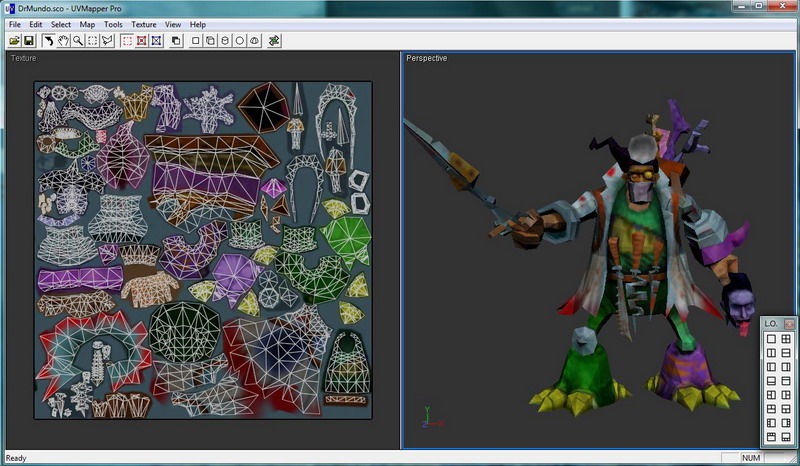Expand the Map menu

88,24
